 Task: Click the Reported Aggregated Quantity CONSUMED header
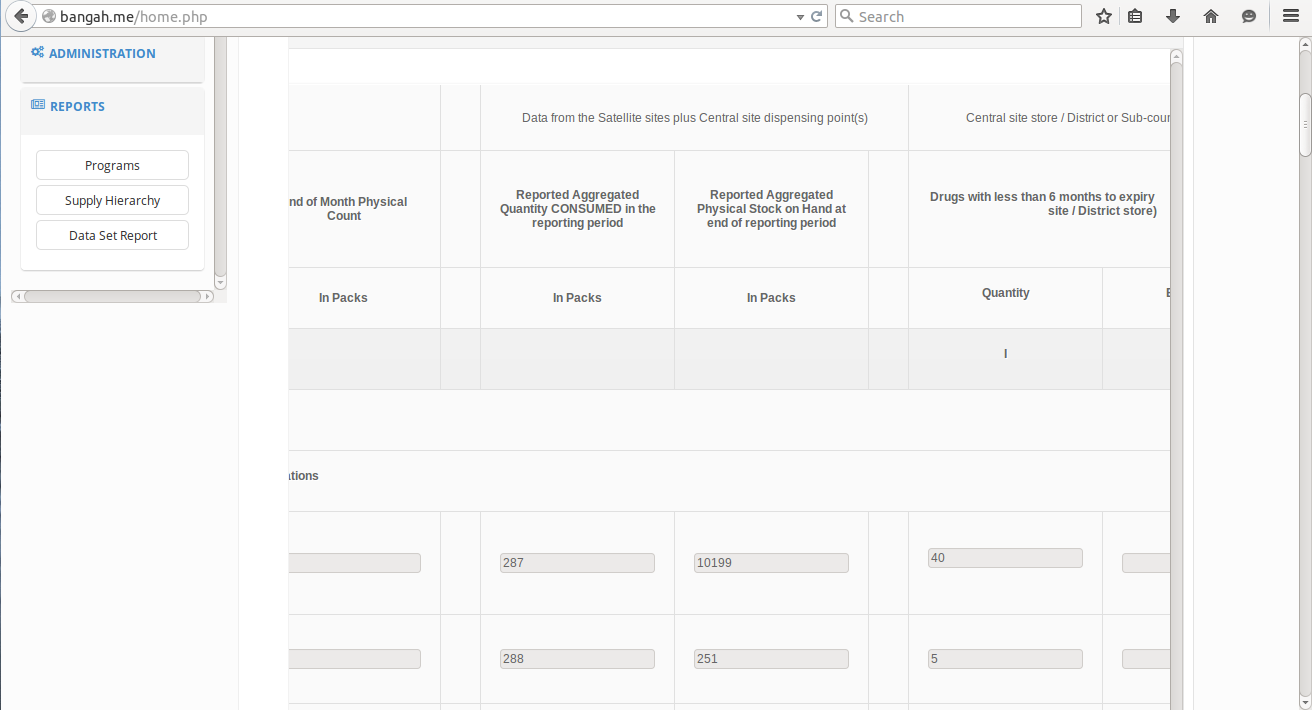[577, 209]
